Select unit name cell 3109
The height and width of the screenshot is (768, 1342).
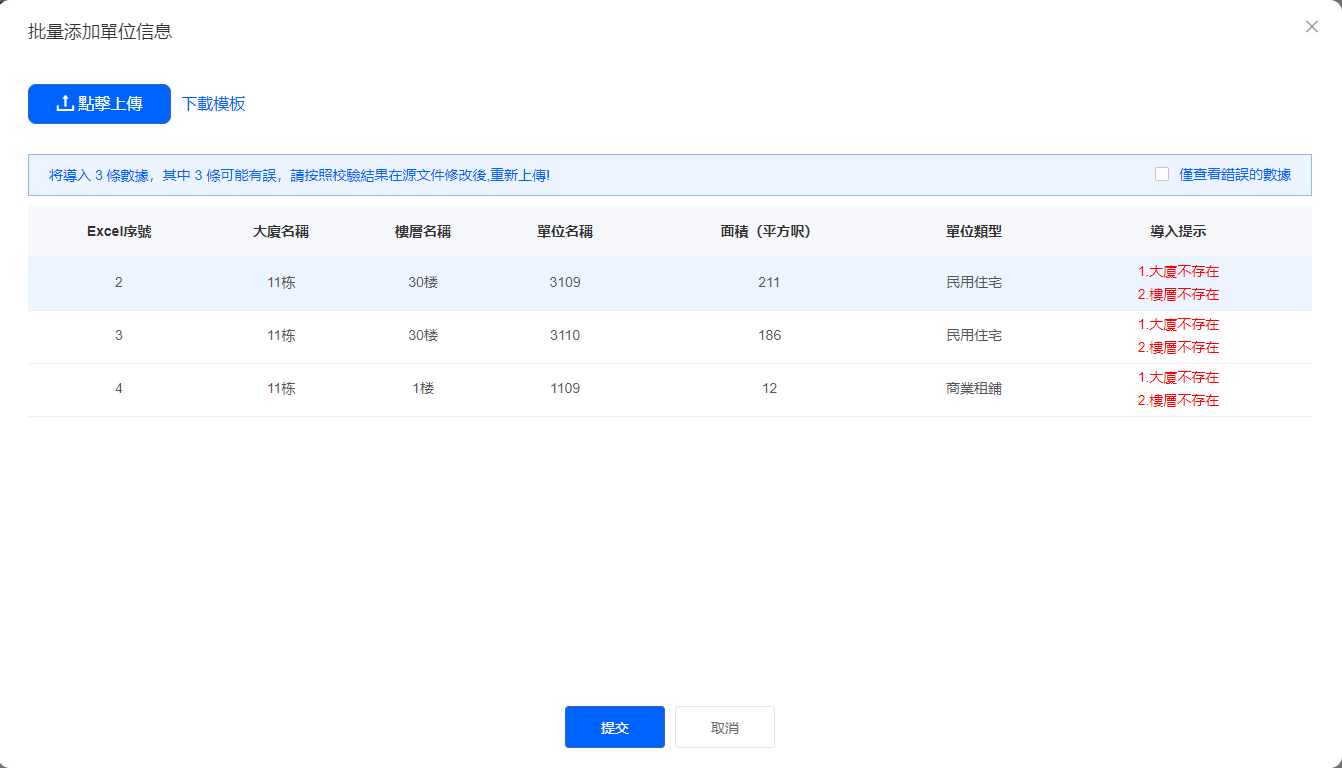565,283
